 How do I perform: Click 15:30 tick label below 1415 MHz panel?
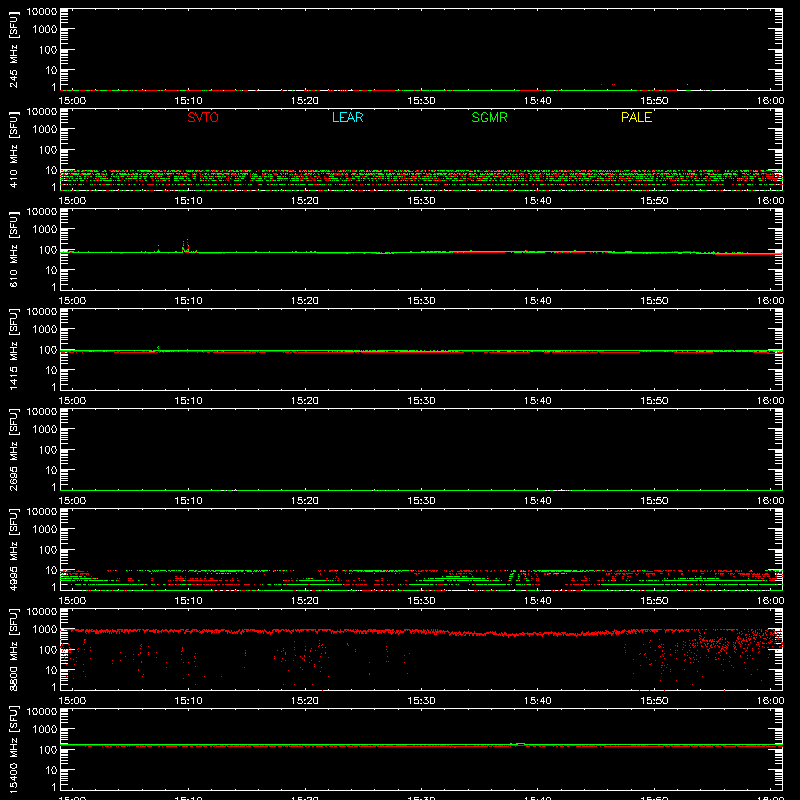point(421,401)
